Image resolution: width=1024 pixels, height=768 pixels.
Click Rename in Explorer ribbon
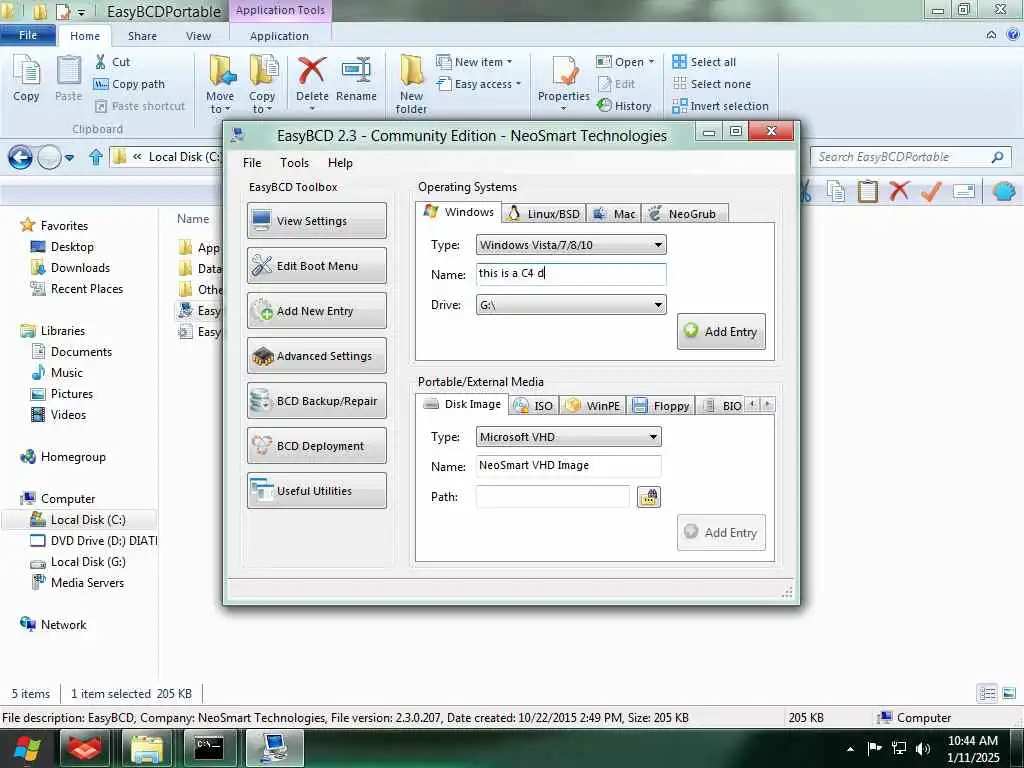[x=356, y=80]
